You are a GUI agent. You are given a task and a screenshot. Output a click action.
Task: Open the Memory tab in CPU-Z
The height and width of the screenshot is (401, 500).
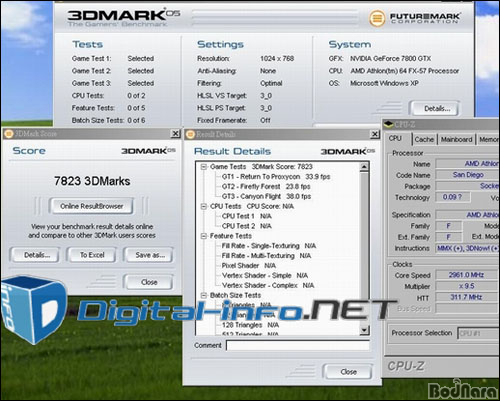(488, 139)
